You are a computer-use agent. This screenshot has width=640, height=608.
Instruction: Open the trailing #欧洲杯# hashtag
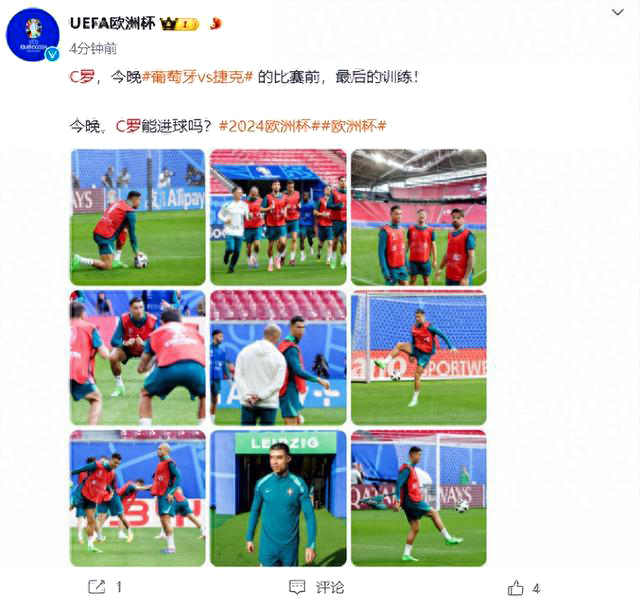coord(353,126)
